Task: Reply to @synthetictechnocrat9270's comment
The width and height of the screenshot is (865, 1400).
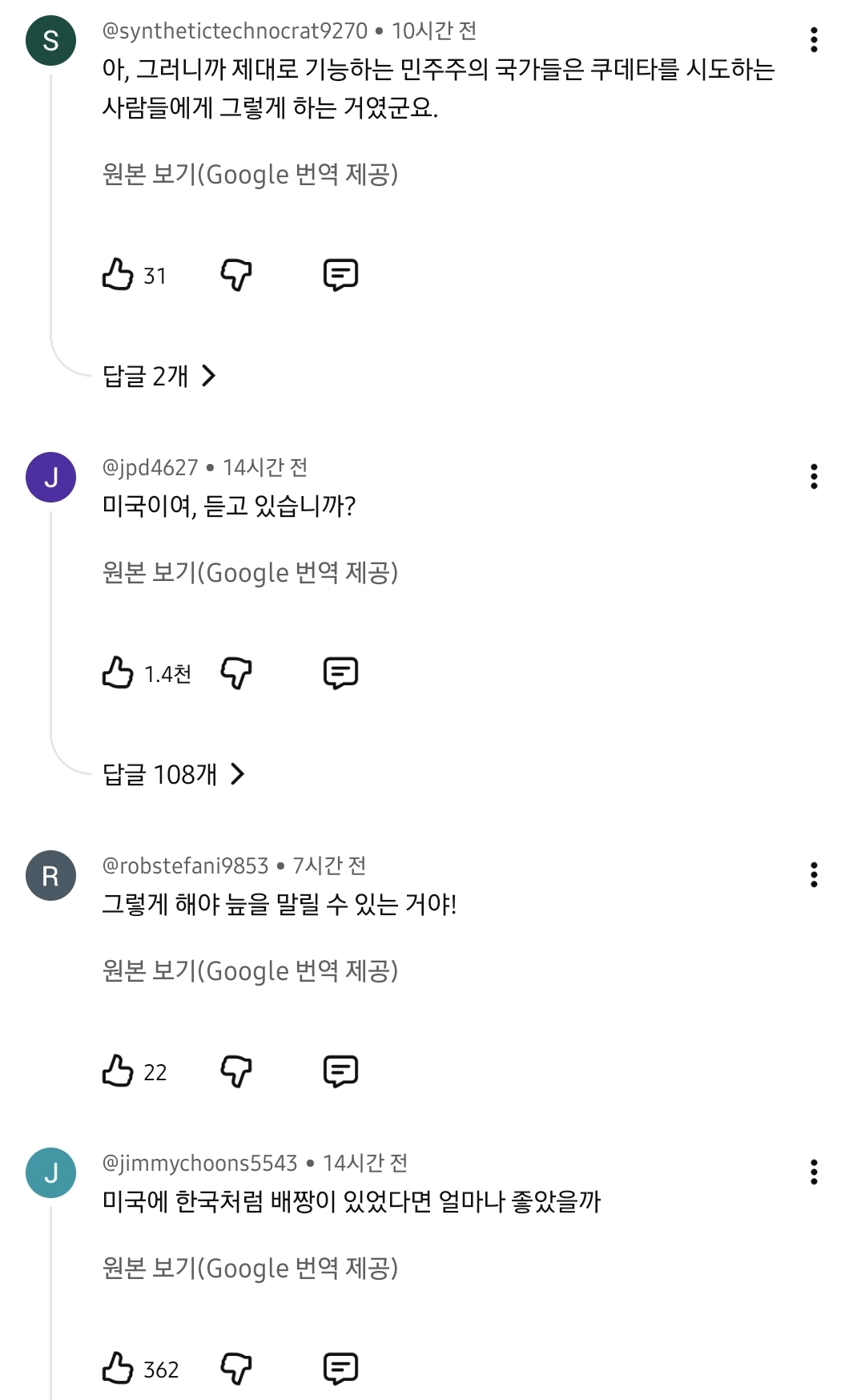Action: click(x=340, y=275)
